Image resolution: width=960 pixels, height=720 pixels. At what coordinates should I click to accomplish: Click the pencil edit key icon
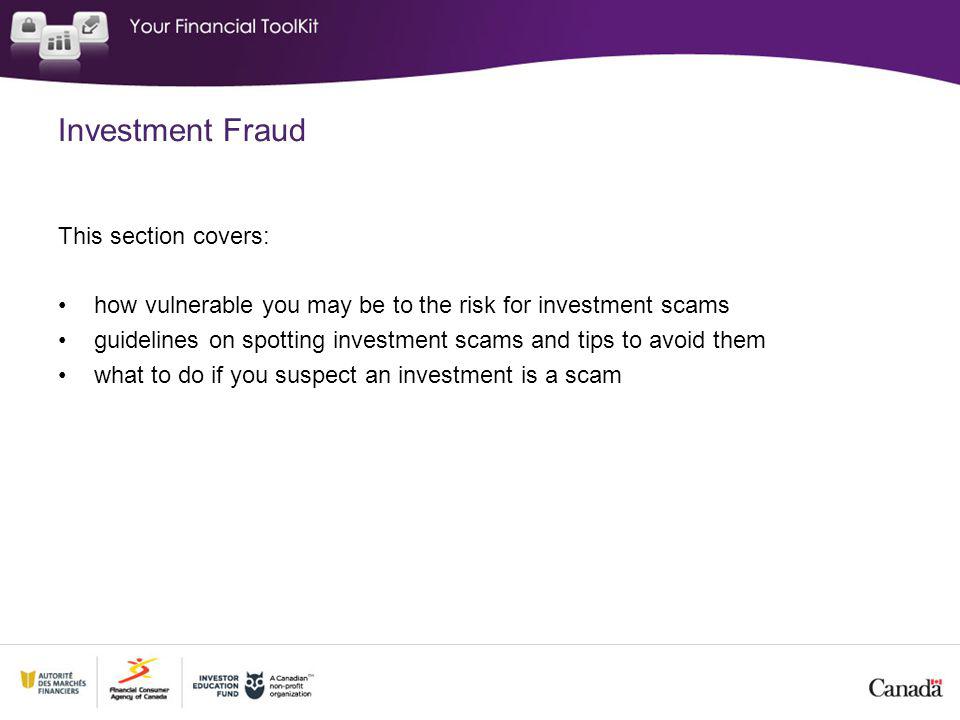click(x=91, y=26)
